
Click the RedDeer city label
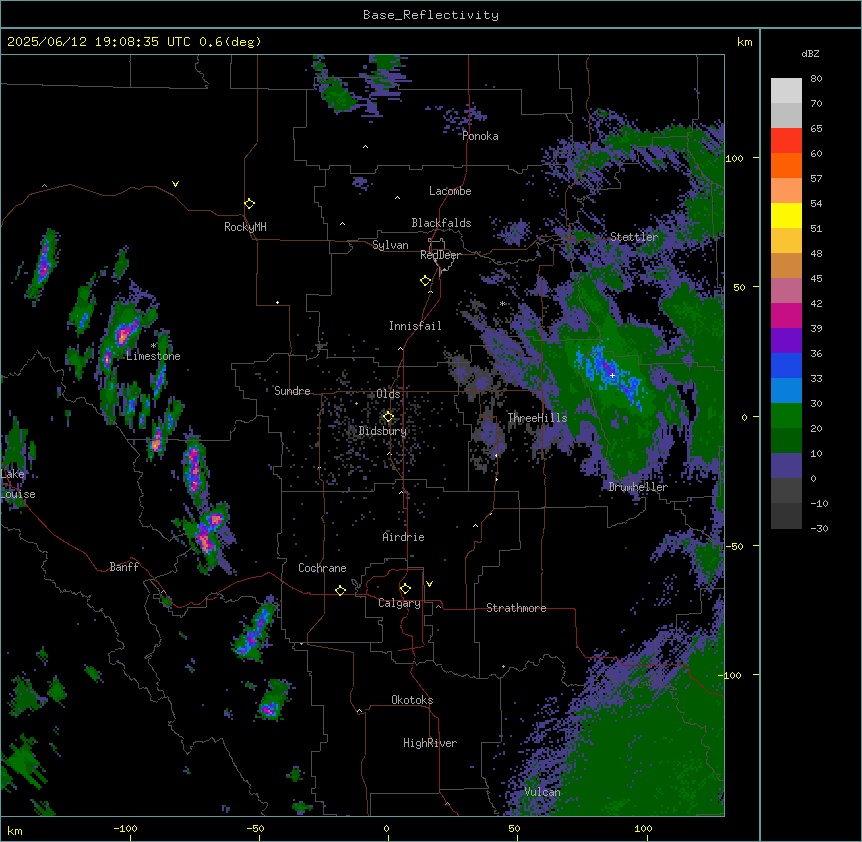pos(440,255)
